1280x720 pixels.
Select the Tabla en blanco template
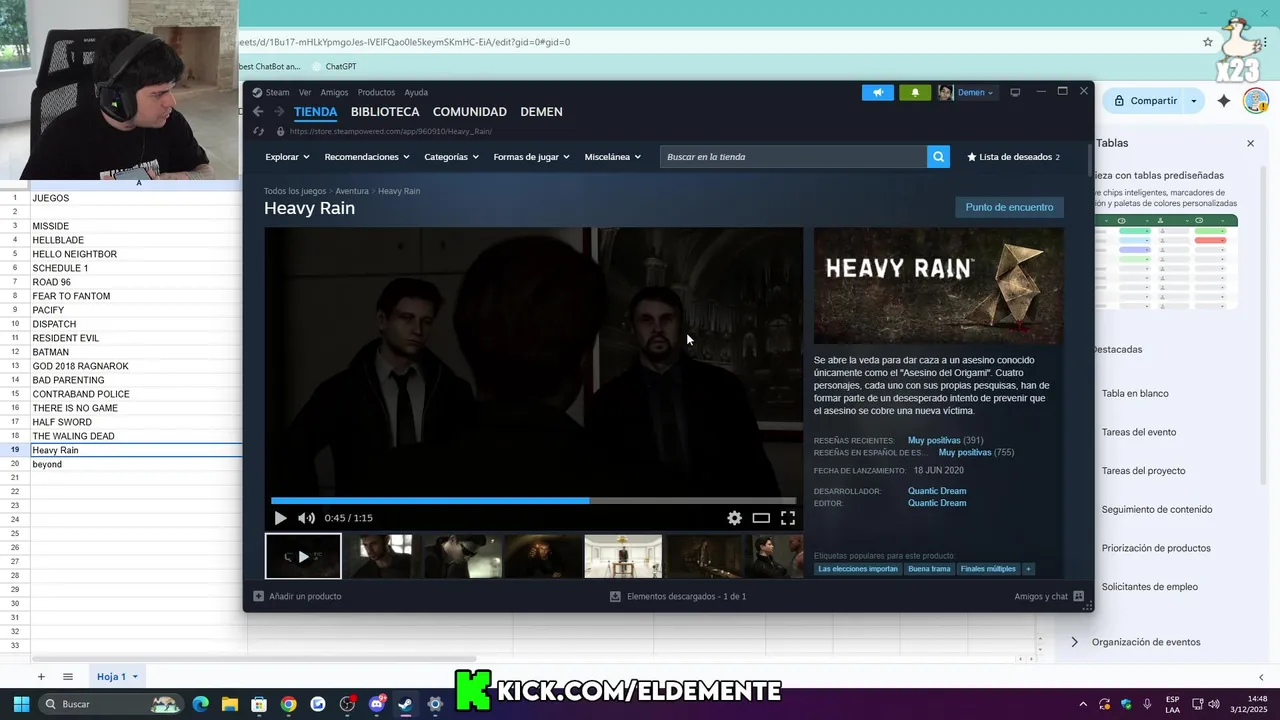click(x=1135, y=394)
